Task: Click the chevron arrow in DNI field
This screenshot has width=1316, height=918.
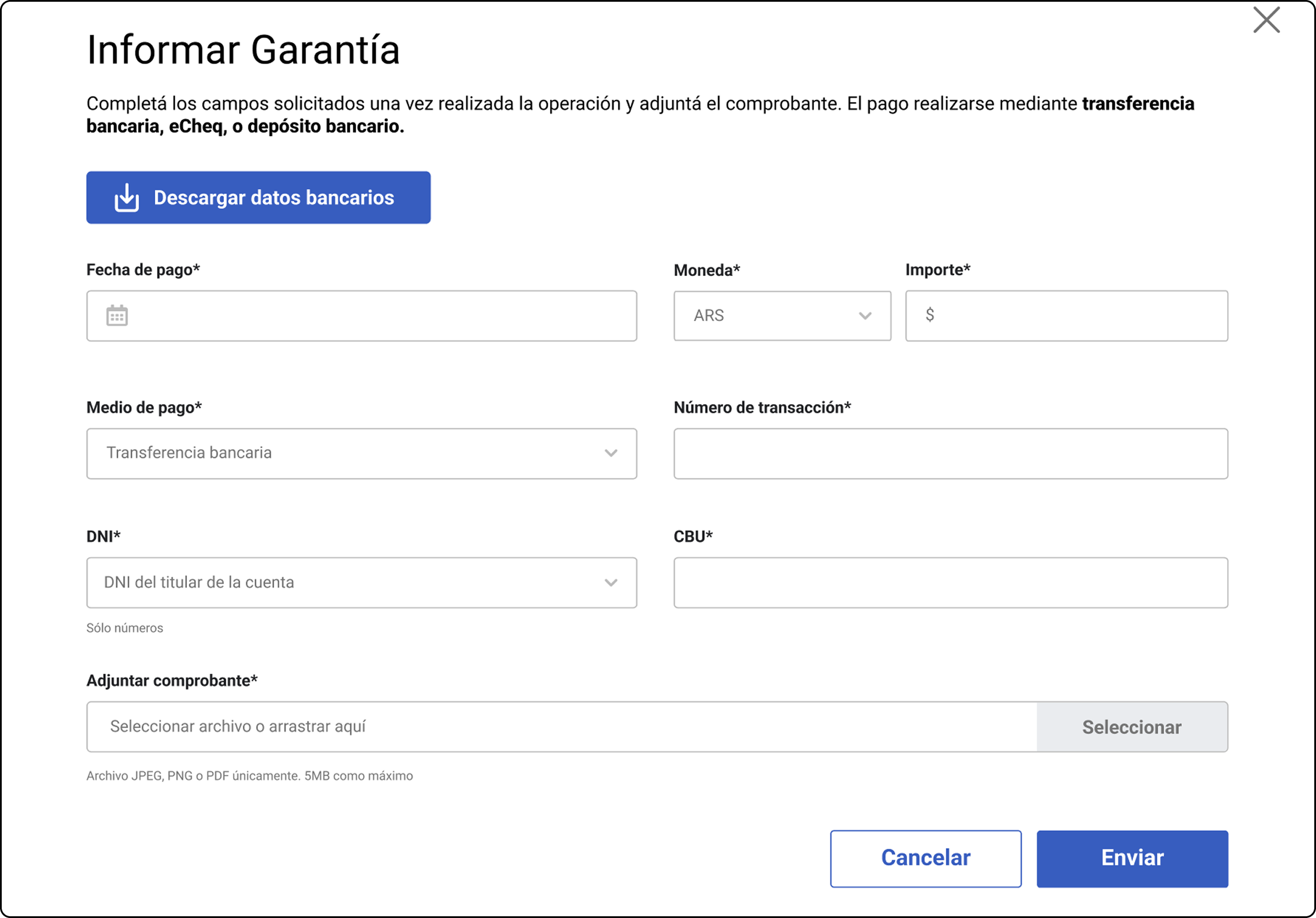Action: [x=611, y=583]
